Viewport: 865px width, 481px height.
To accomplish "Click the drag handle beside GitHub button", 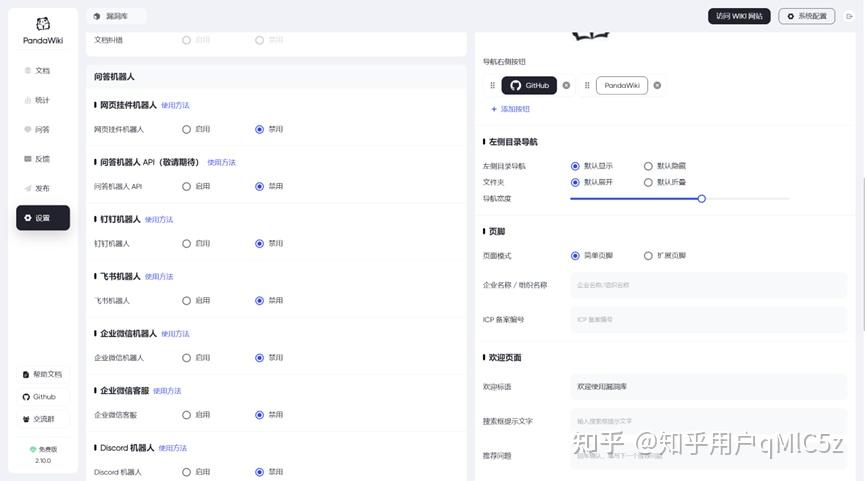I will pos(492,86).
